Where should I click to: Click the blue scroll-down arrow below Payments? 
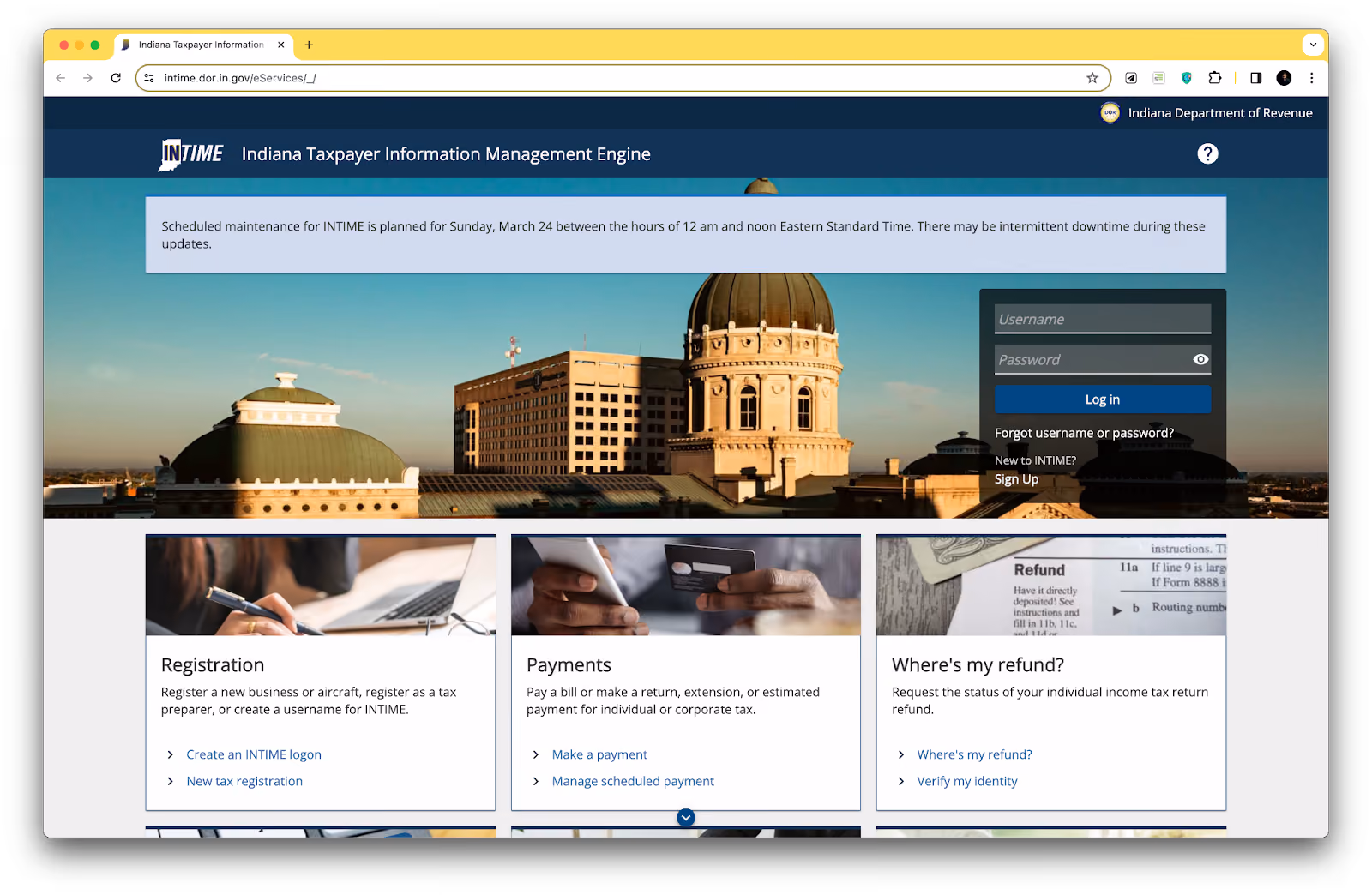[686, 818]
